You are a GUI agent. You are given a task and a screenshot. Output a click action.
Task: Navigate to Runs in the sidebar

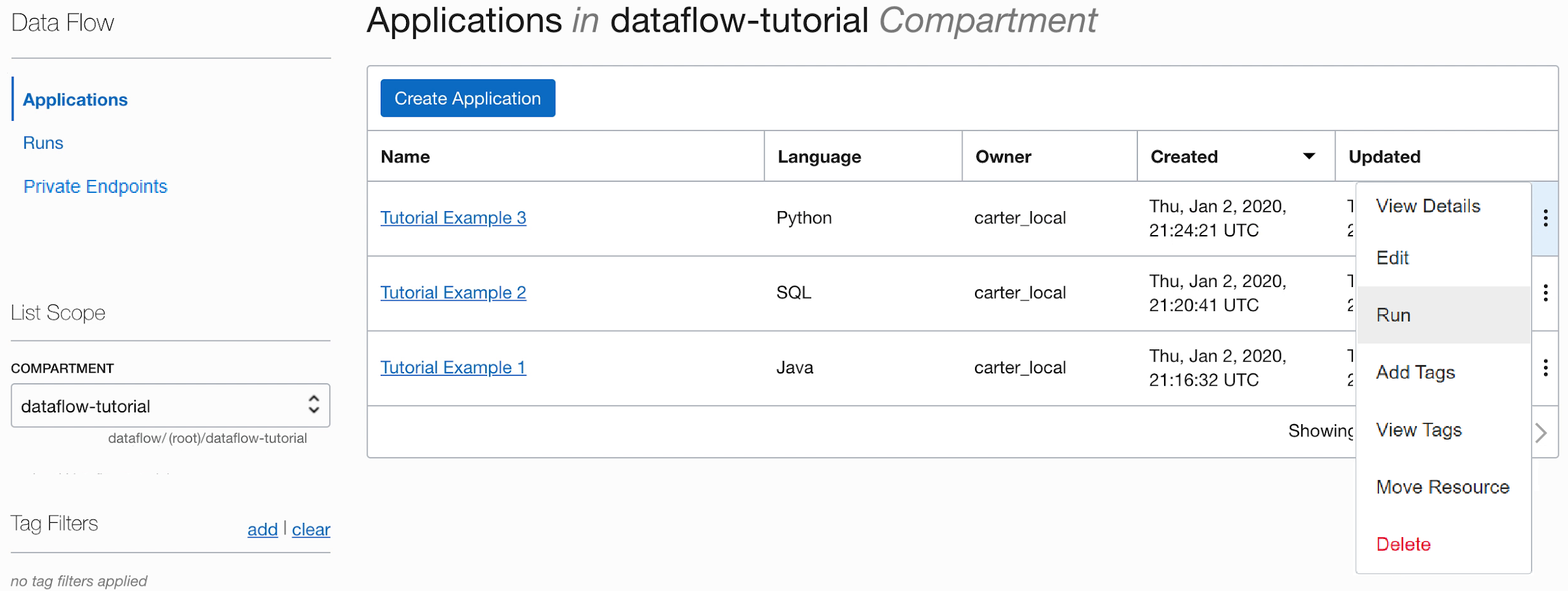click(x=43, y=142)
